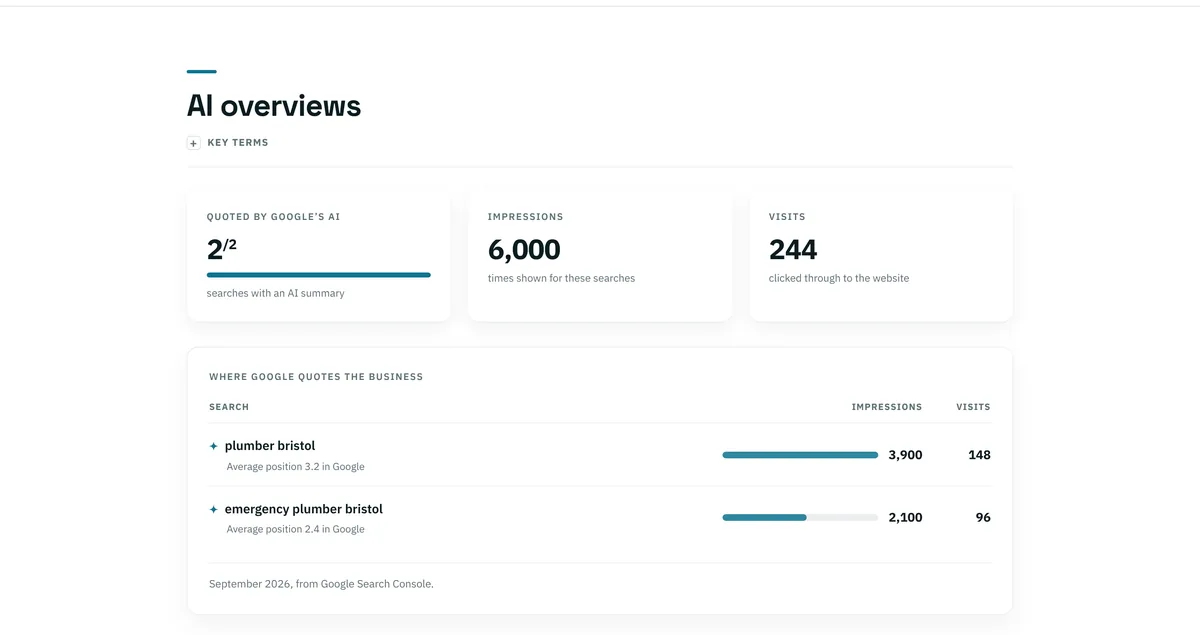
Task: Click the 2,100 impressions value
Action: pos(905,518)
